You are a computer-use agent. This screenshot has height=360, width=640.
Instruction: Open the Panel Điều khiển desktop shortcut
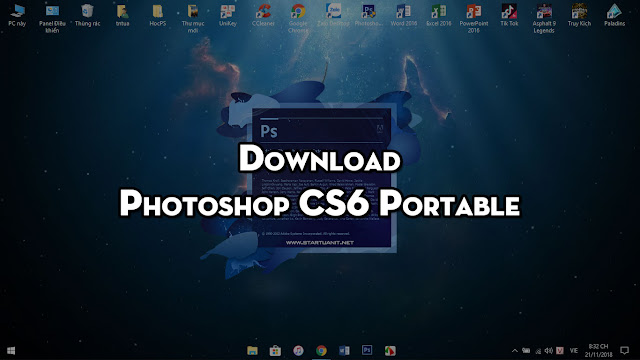pyautogui.click(x=52, y=19)
